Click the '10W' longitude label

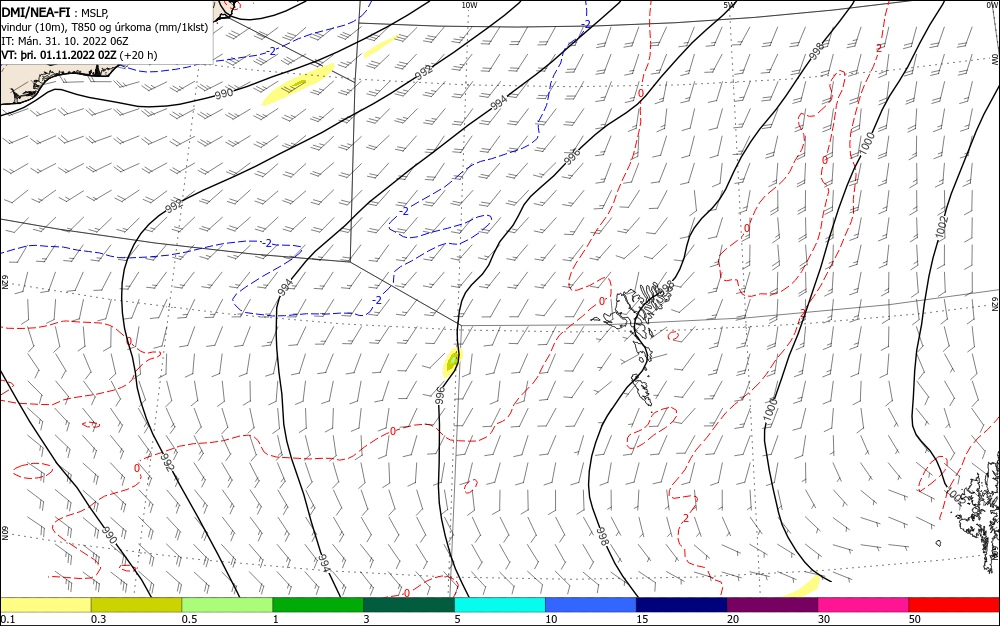click(469, 5)
